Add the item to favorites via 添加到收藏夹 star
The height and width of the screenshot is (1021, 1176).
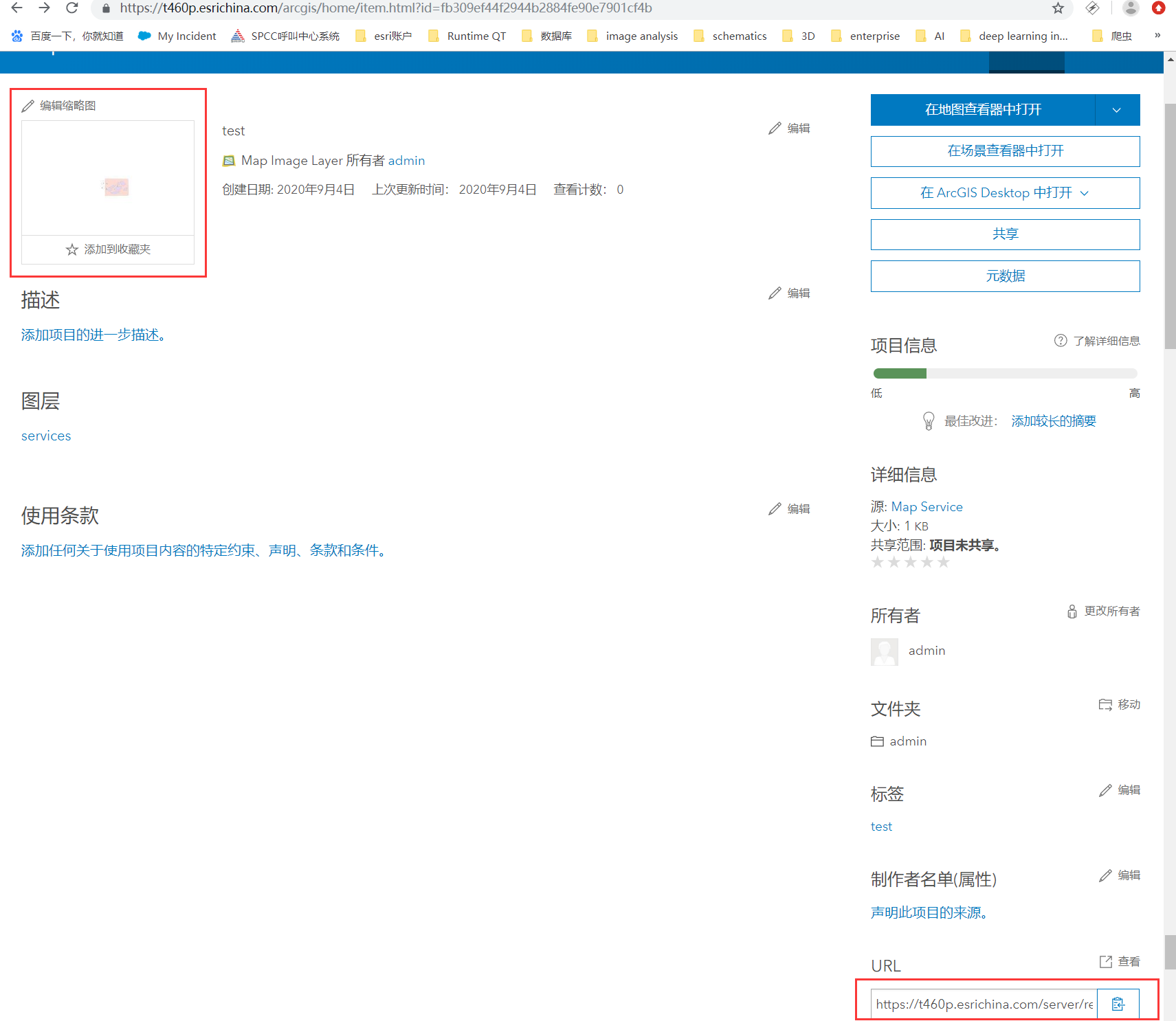pyautogui.click(x=71, y=249)
